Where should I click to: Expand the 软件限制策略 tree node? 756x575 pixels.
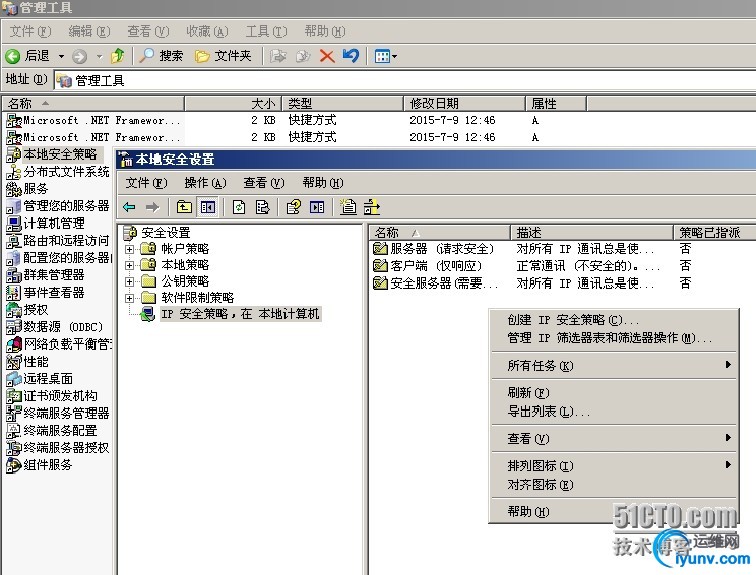(x=129, y=298)
